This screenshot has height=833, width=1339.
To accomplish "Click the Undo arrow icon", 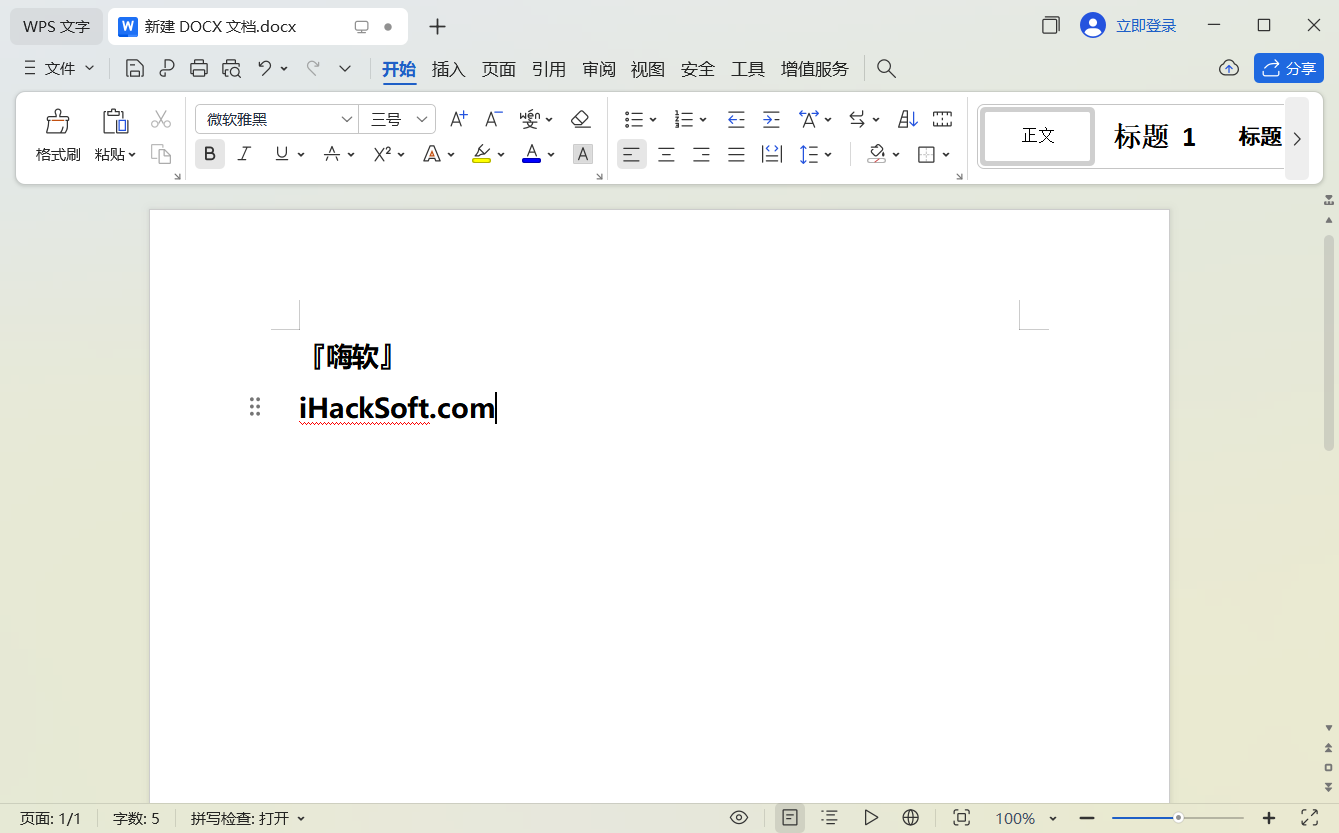I will pyautogui.click(x=264, y=68).
